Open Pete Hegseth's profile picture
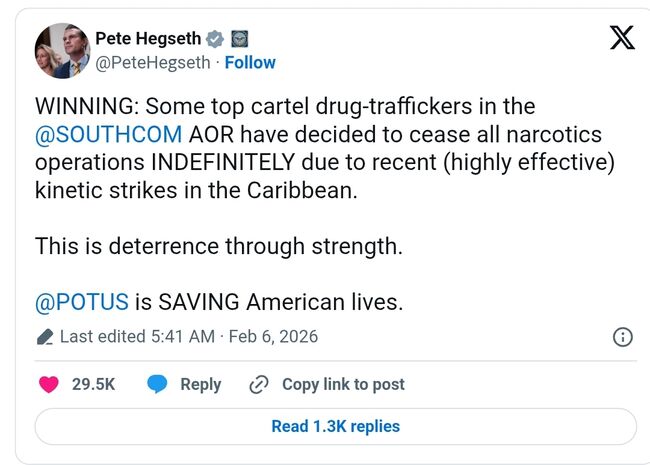The width and height of the screenshot is (650, 465). point(62,50)
